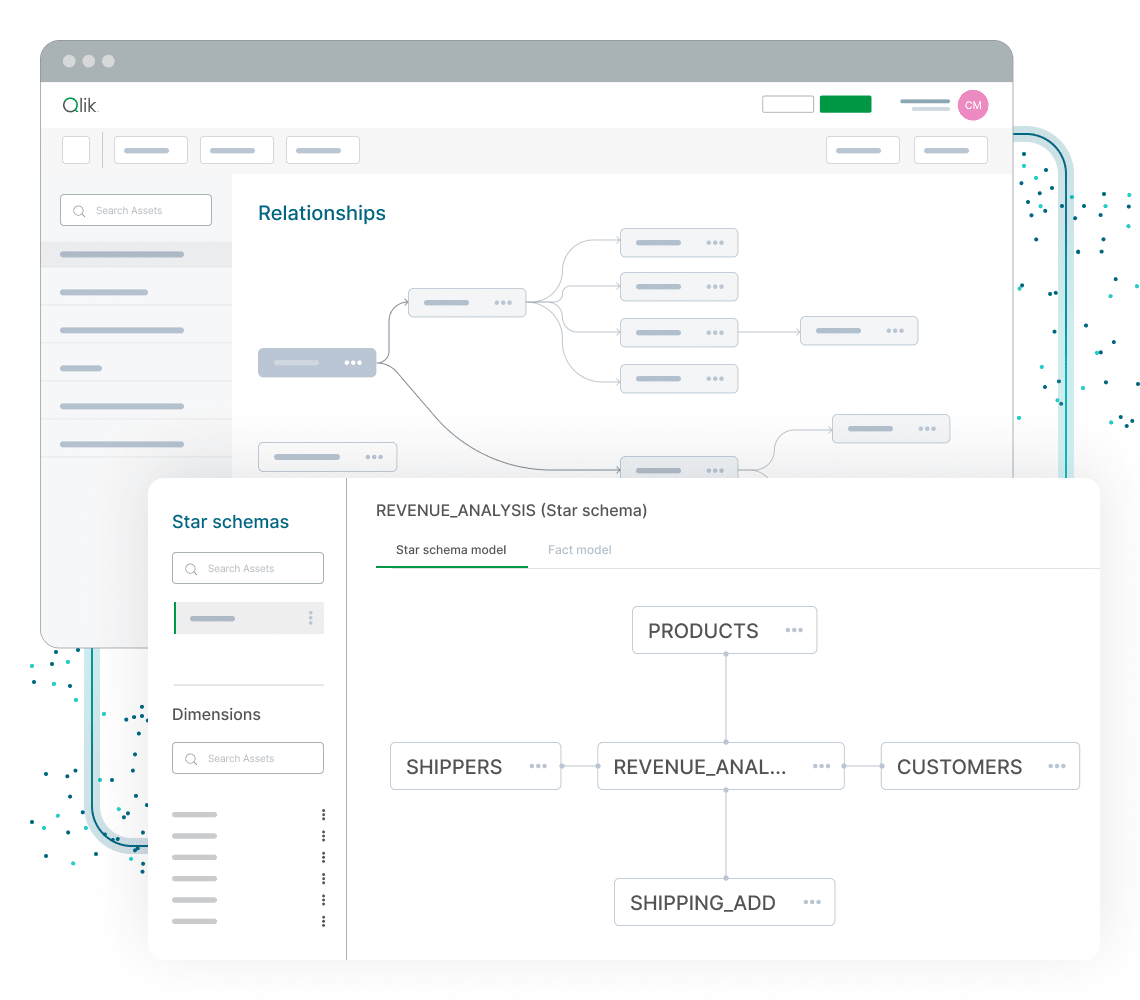Select the SHIPPING_ADD table node
Viewport: 1140px width, 1000px height.
pyautogui.click(x=724, y=902)
